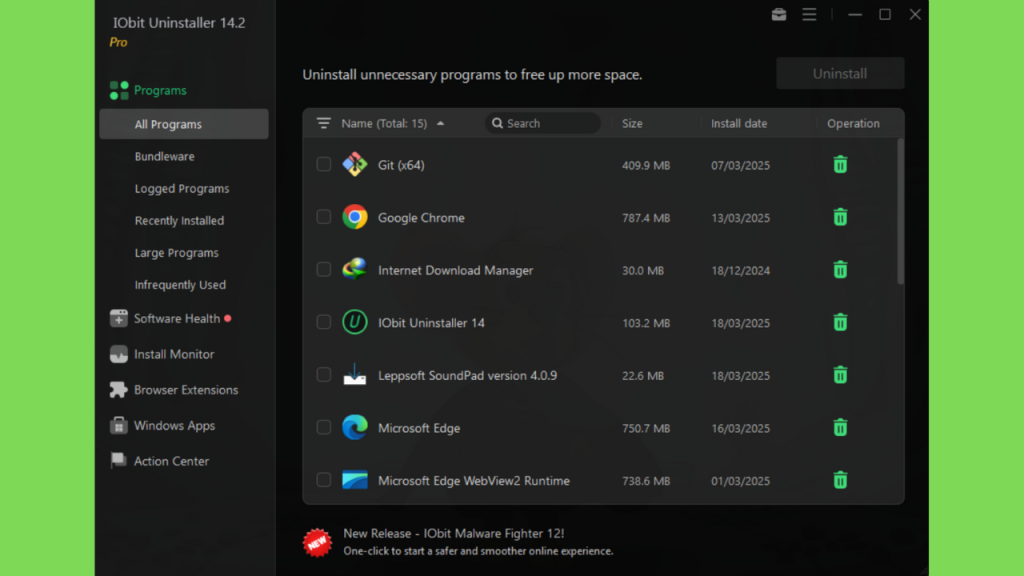Viewport: 1024px width, 576px height.
Task: Click the 787.4 MB size value
Action: [x=646, y=218]
